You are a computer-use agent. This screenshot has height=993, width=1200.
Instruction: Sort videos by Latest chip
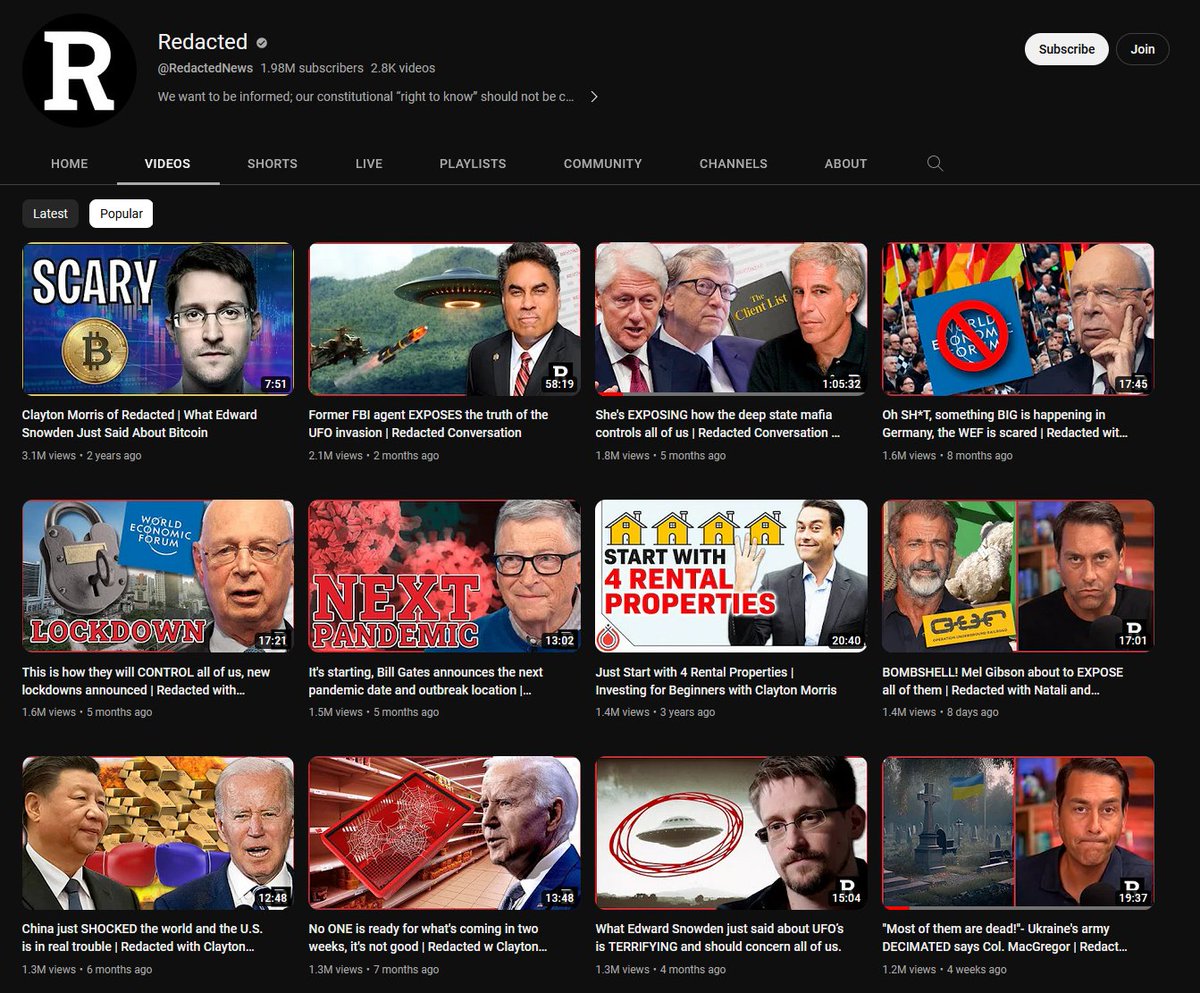50,213
